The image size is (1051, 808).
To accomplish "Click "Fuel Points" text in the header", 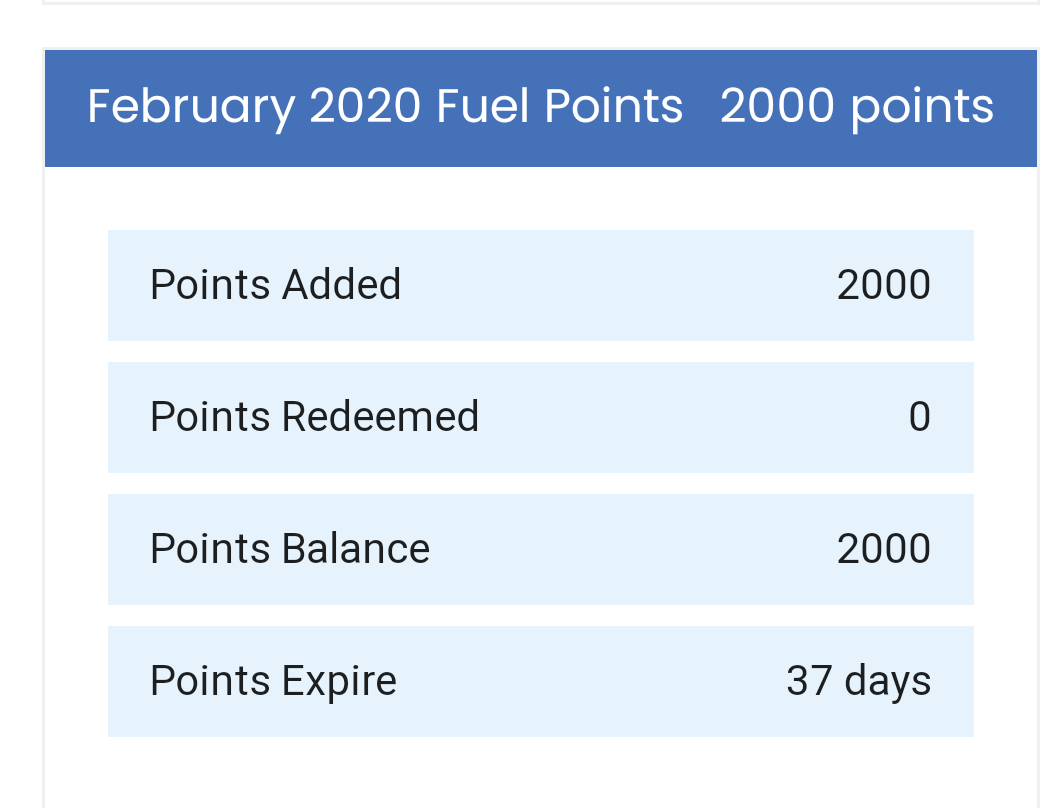I will (x=560, y=106).
